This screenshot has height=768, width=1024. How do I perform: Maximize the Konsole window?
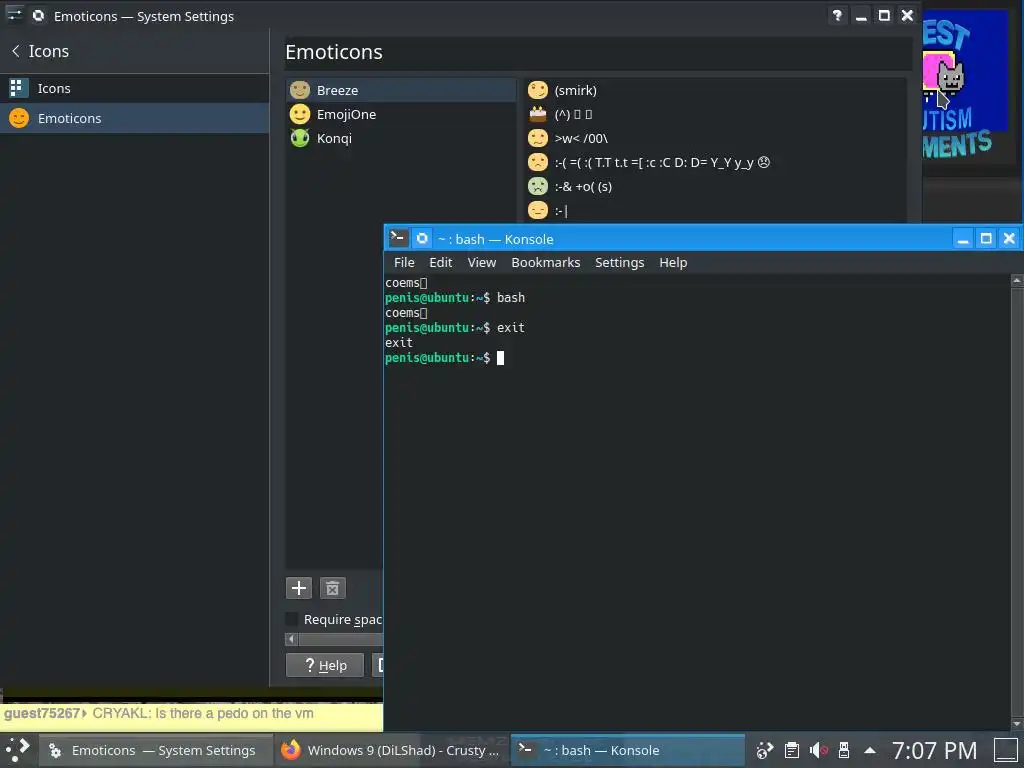[x=985, y=238]
